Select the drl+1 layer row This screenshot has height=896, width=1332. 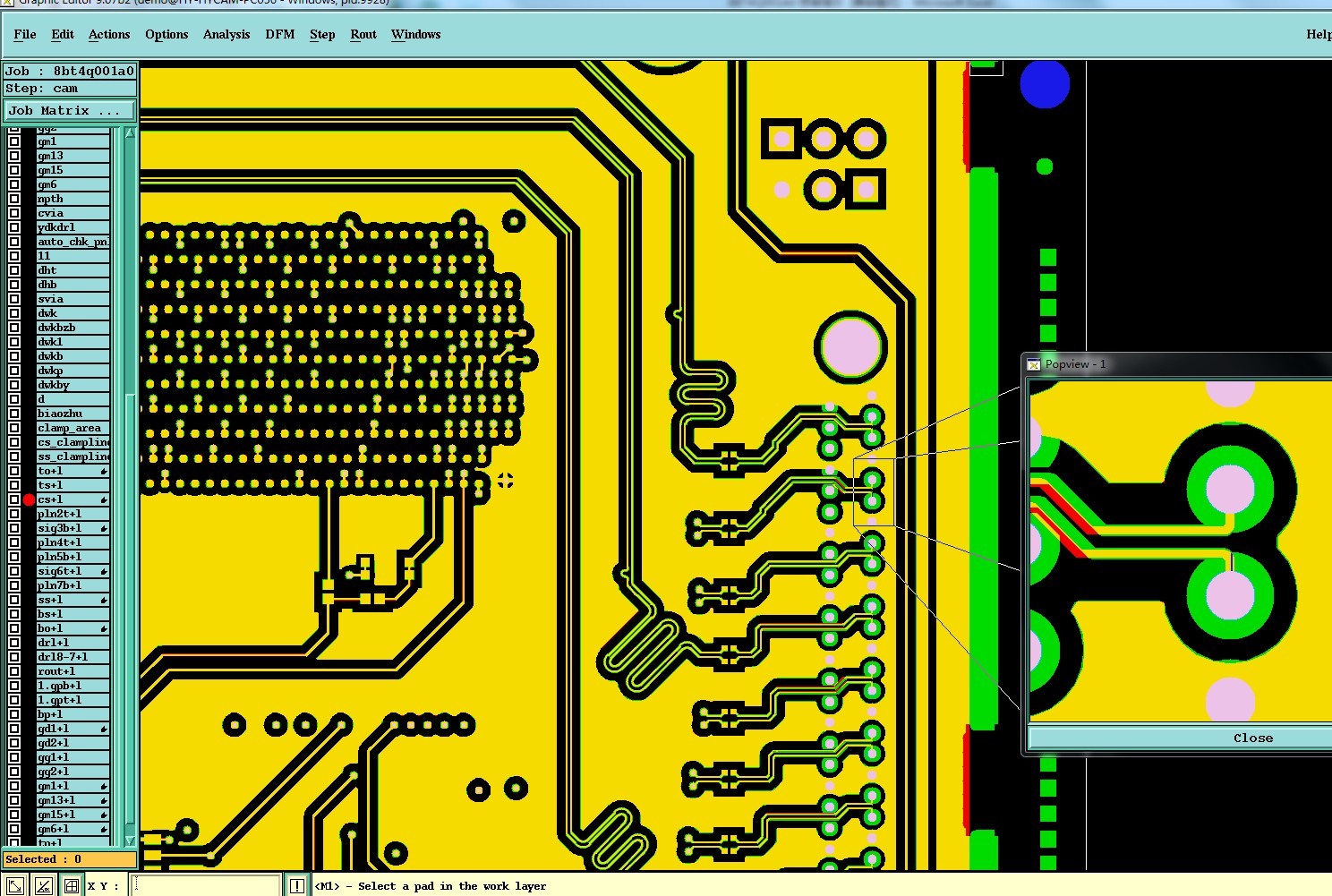[73, 643]
